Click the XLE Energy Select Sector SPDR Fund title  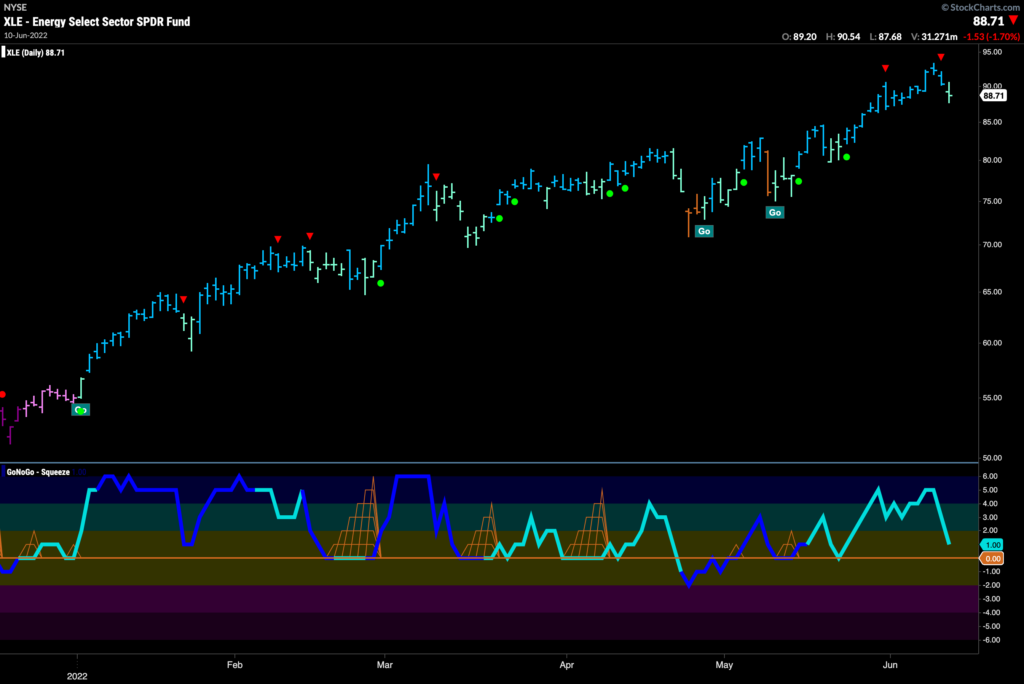point(97,22)
